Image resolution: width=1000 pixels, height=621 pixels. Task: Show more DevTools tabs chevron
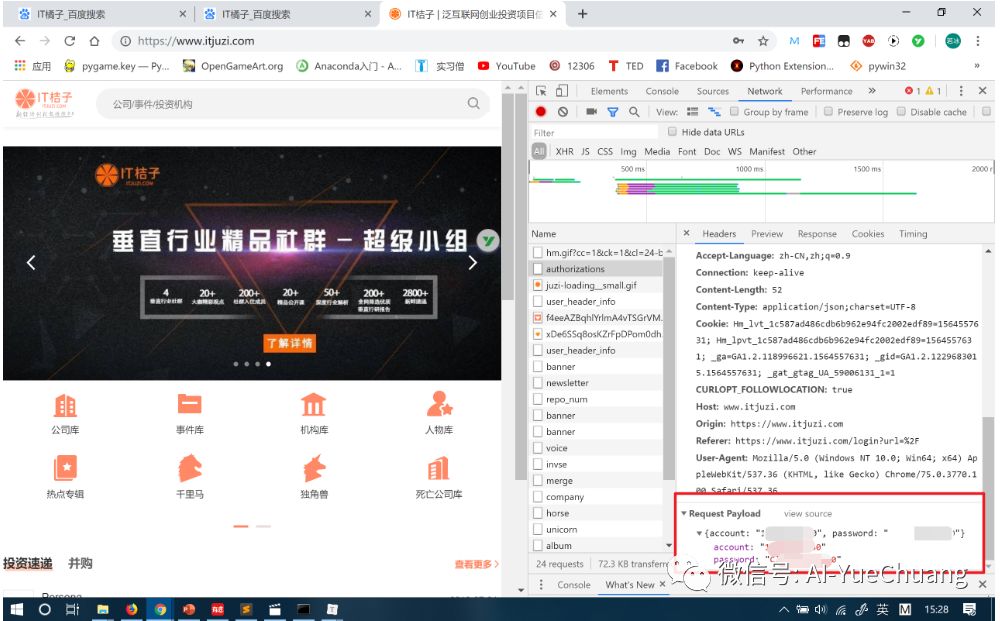[x=872, y=91]
